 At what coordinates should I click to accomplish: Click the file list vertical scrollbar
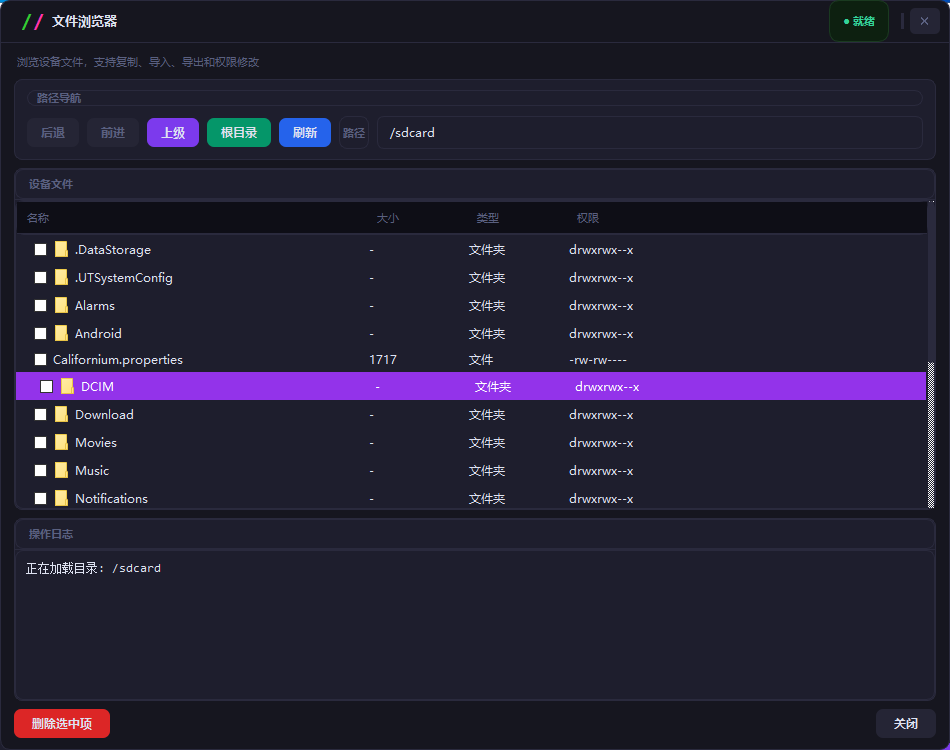[x=931, y=435]
